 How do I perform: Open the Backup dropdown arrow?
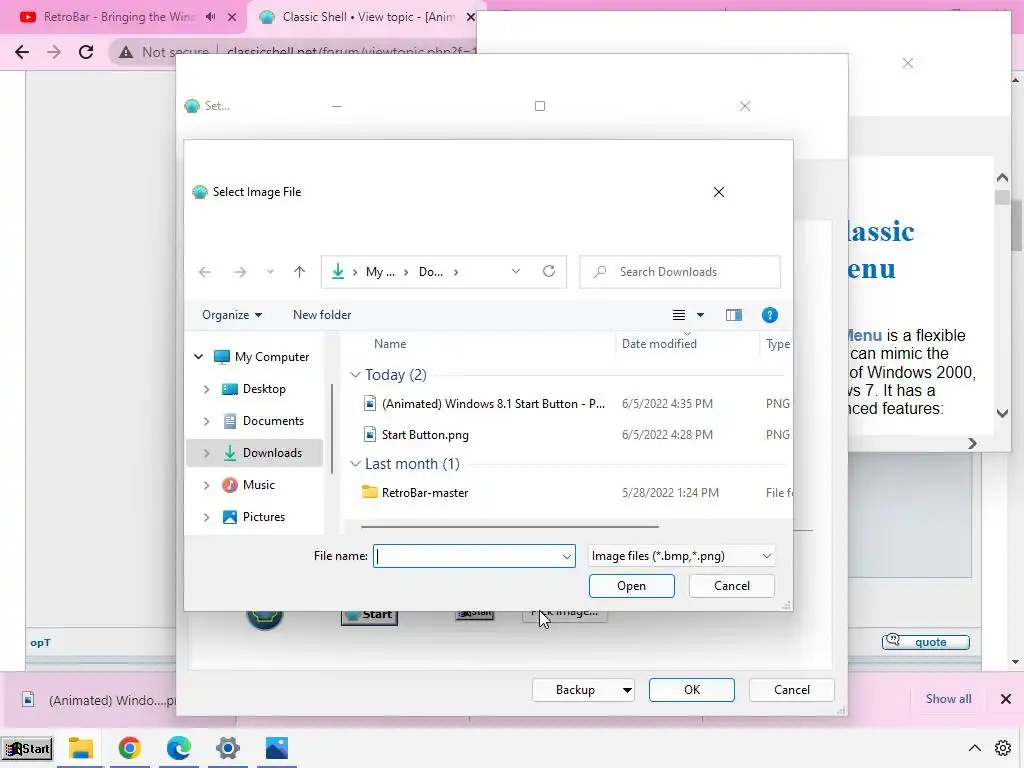pyautogui.click(x=627, y=690)
